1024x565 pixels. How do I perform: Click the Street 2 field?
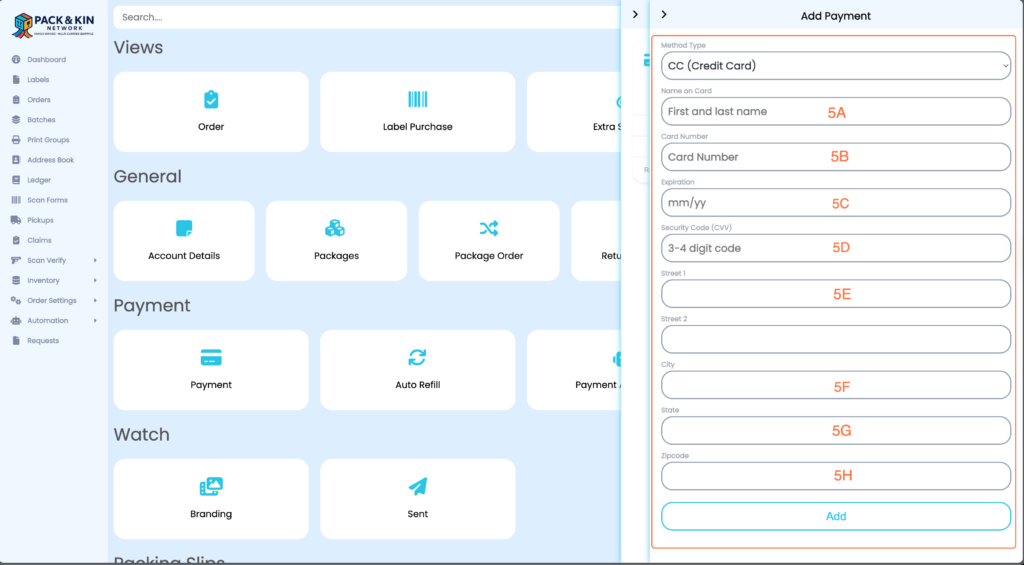pos(836,340)
